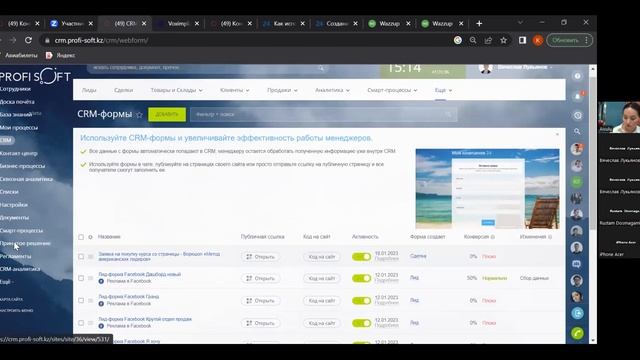
Task: Open the Лиды tab
Action: coord(89,90)
